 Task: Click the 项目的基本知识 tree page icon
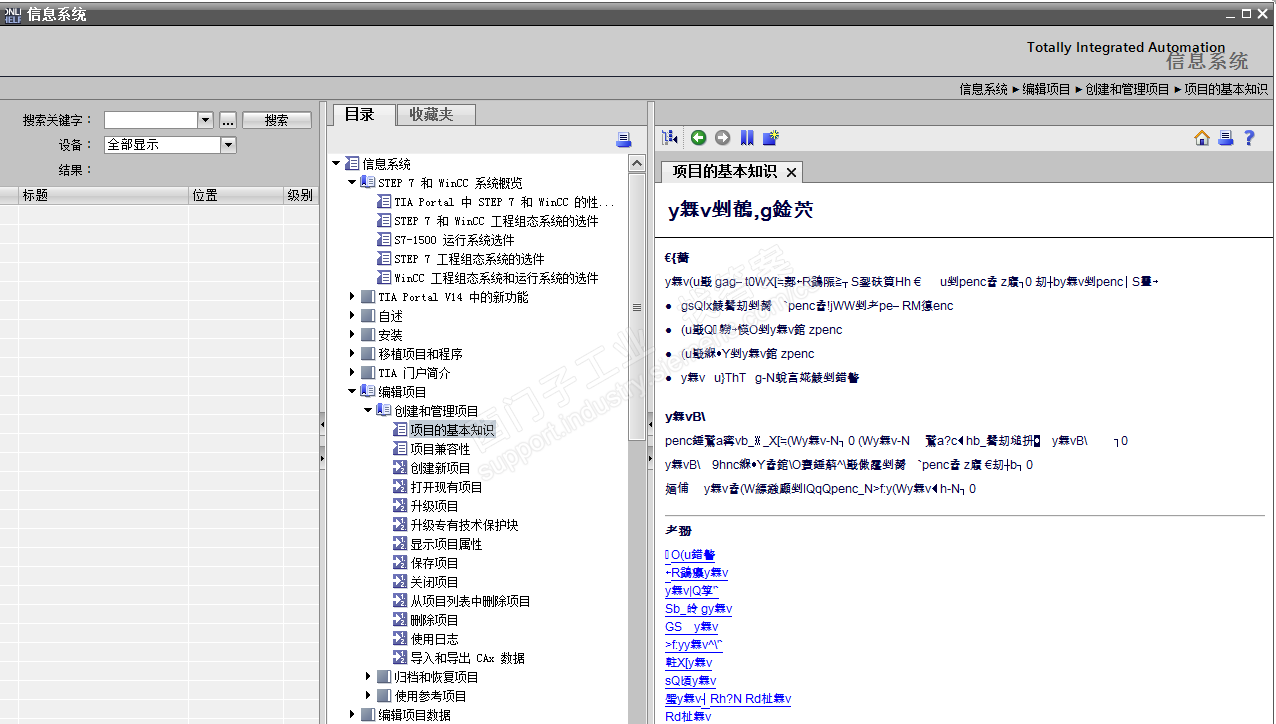click(400, 430)
